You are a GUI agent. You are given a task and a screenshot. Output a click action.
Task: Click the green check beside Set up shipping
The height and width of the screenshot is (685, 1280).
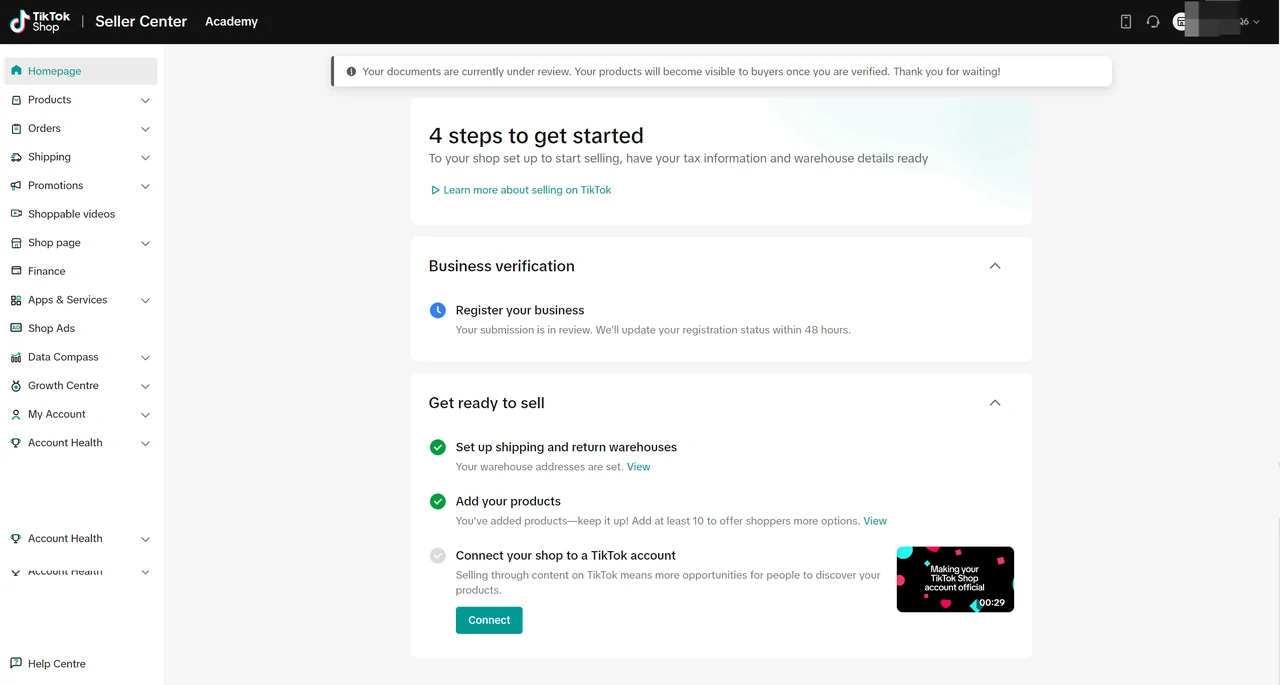coord(437,448)
